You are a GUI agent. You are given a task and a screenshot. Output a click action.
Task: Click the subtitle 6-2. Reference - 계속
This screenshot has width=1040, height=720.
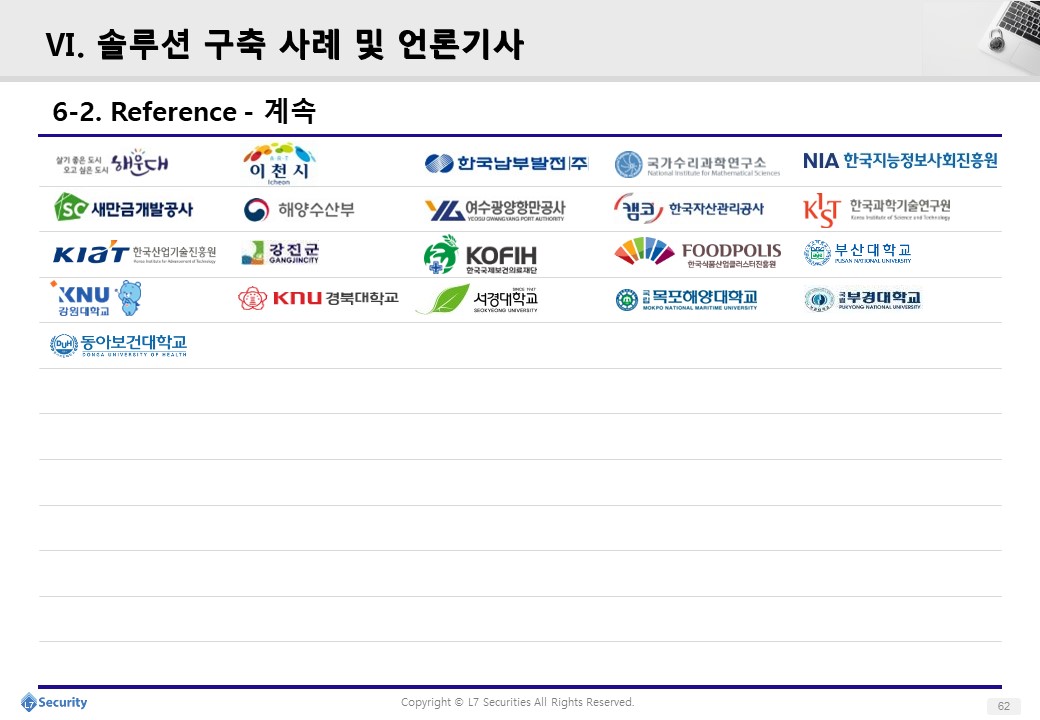pyautogui.click(x=184, y=111)
